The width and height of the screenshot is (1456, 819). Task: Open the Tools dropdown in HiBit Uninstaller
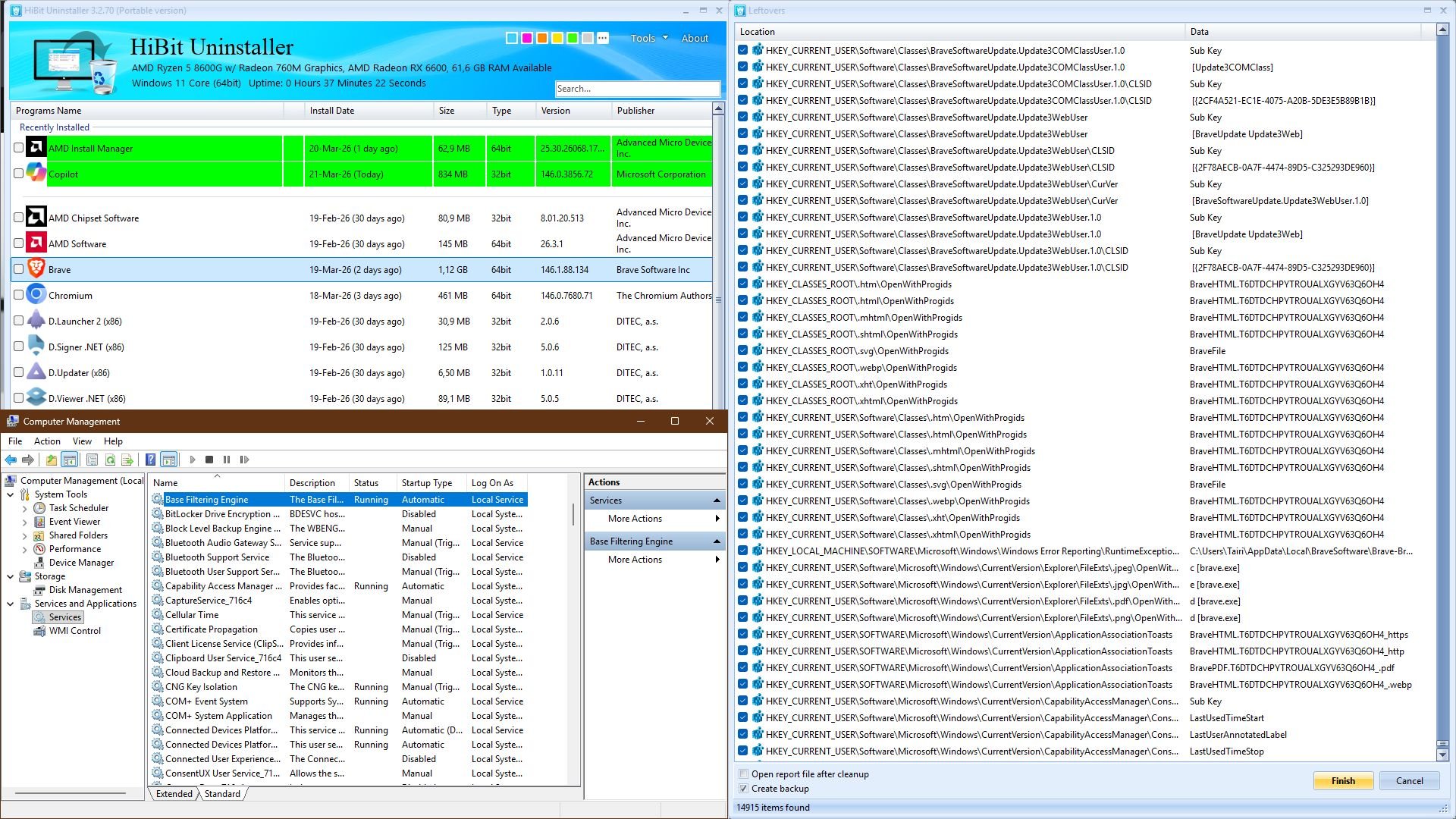(x=649, y=38)
